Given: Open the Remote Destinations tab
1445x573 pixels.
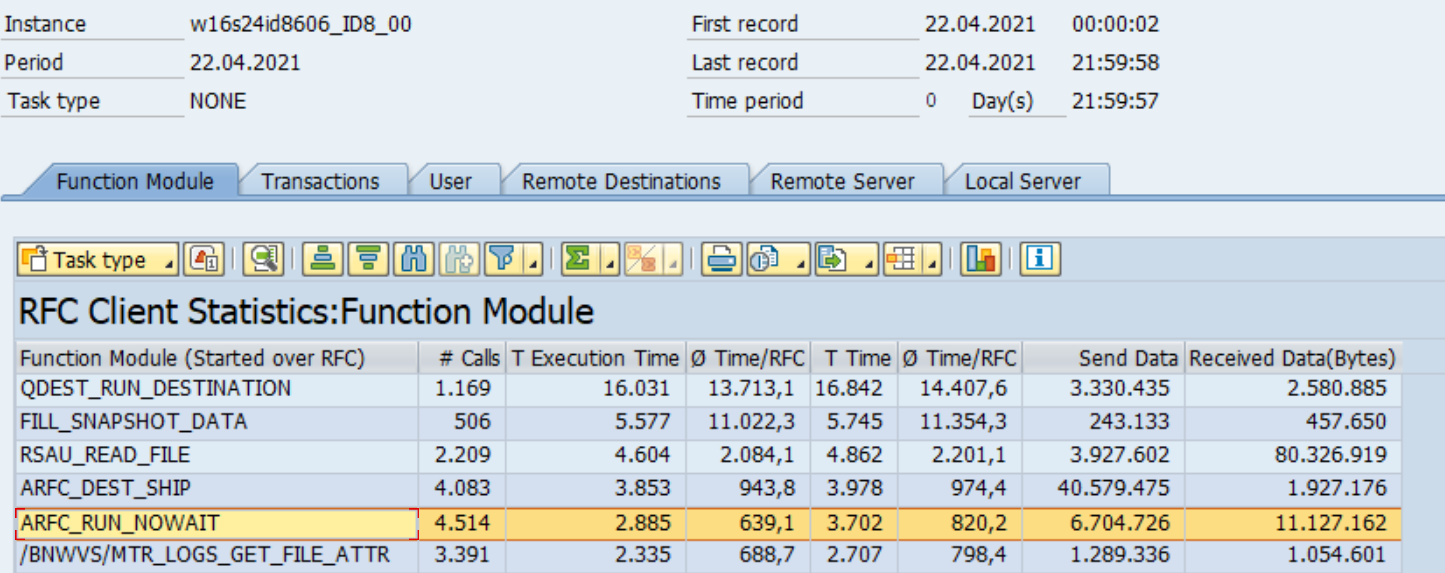Looking at the screenshot, I should click(x=621, y=181).
